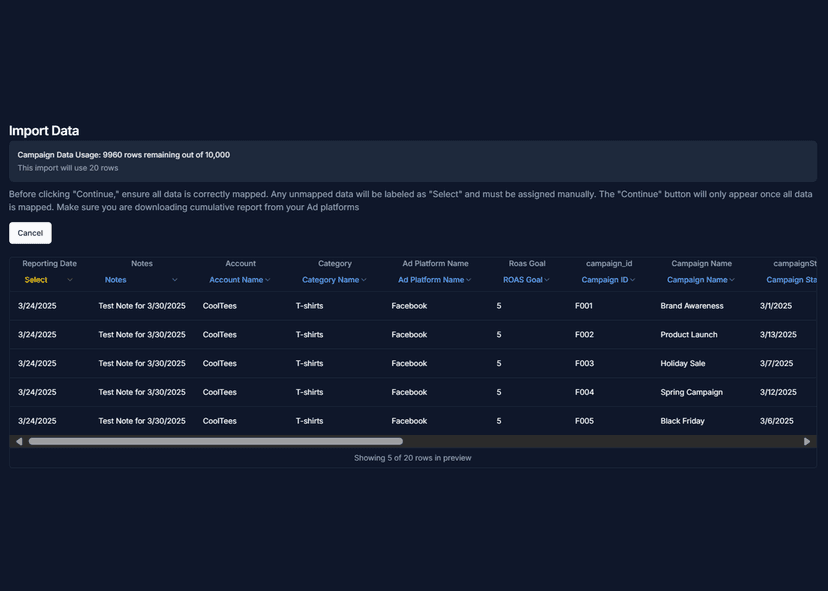Select campaign ID cell F005
The width and height of the screenshot is (828, 591).
click(x=584, y=421)
